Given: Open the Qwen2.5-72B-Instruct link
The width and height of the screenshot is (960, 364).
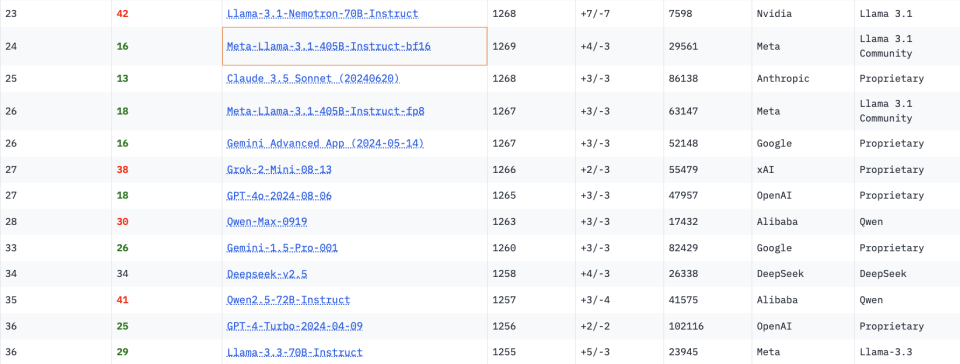Looking at the screenshot, I should pos(288,300).
